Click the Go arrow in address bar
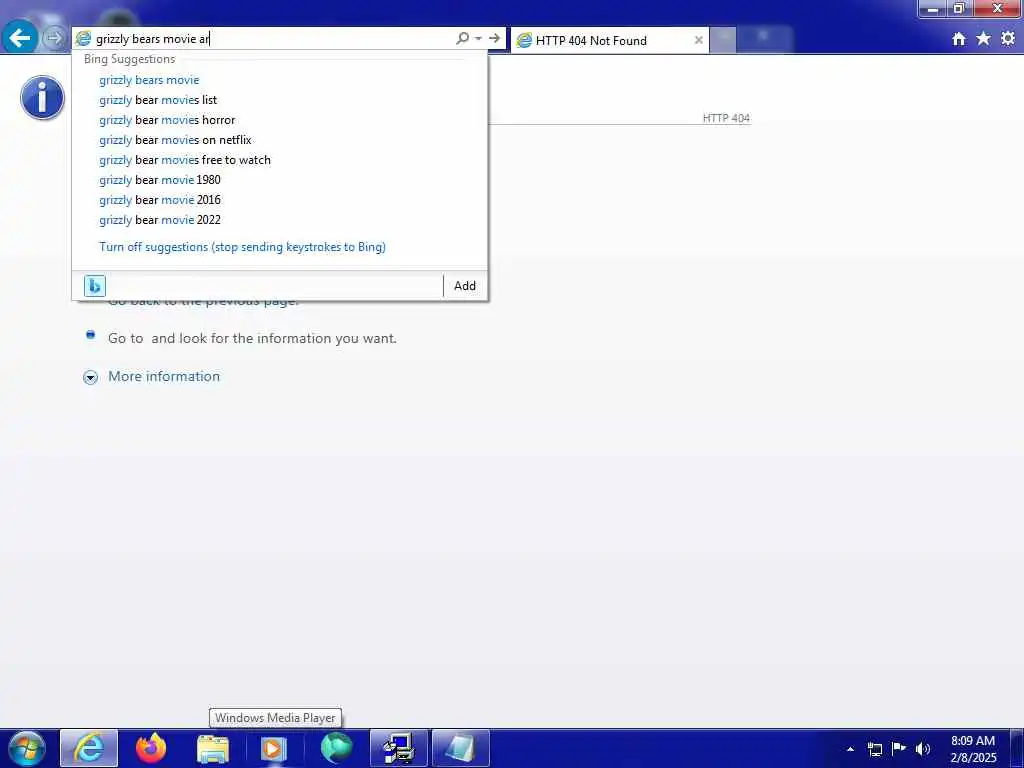This screenshot has width=1024, height=768. pyautogui.click(x=494, y=39)
